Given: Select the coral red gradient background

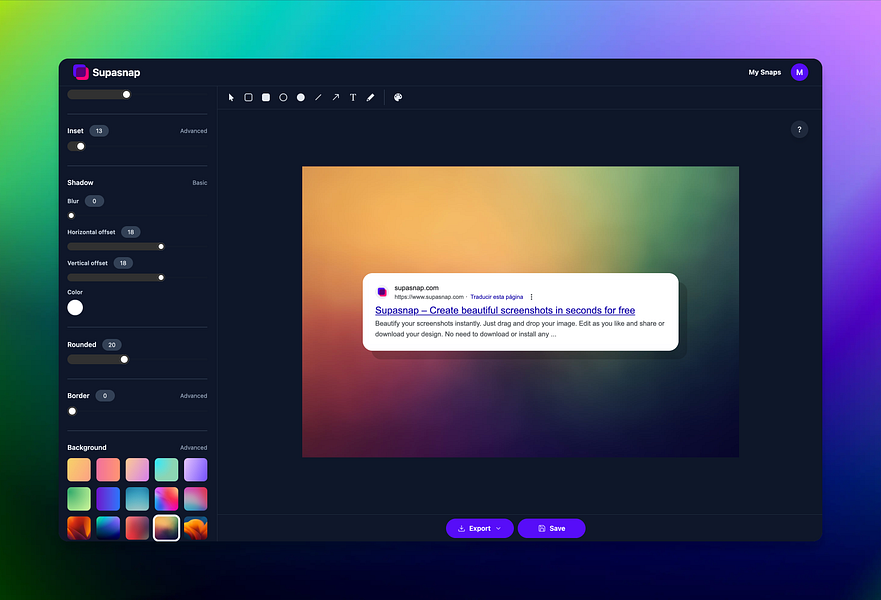Looking at the screenshot, I should (x=108, y=470).
